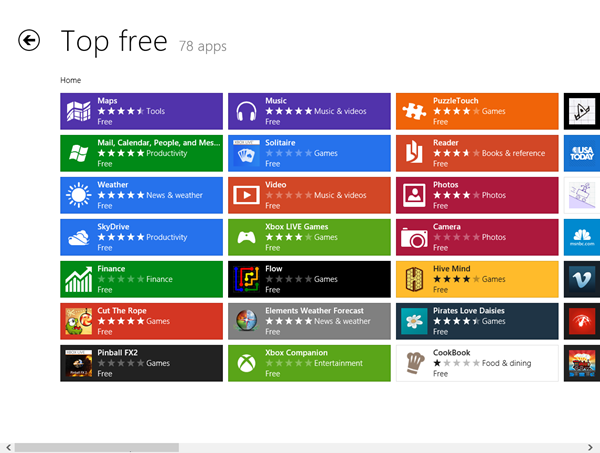The height and width of the screenshot is (453, 600).
Task: Click the horizontal scrollbar thumb
Action: tap(97, 447)
